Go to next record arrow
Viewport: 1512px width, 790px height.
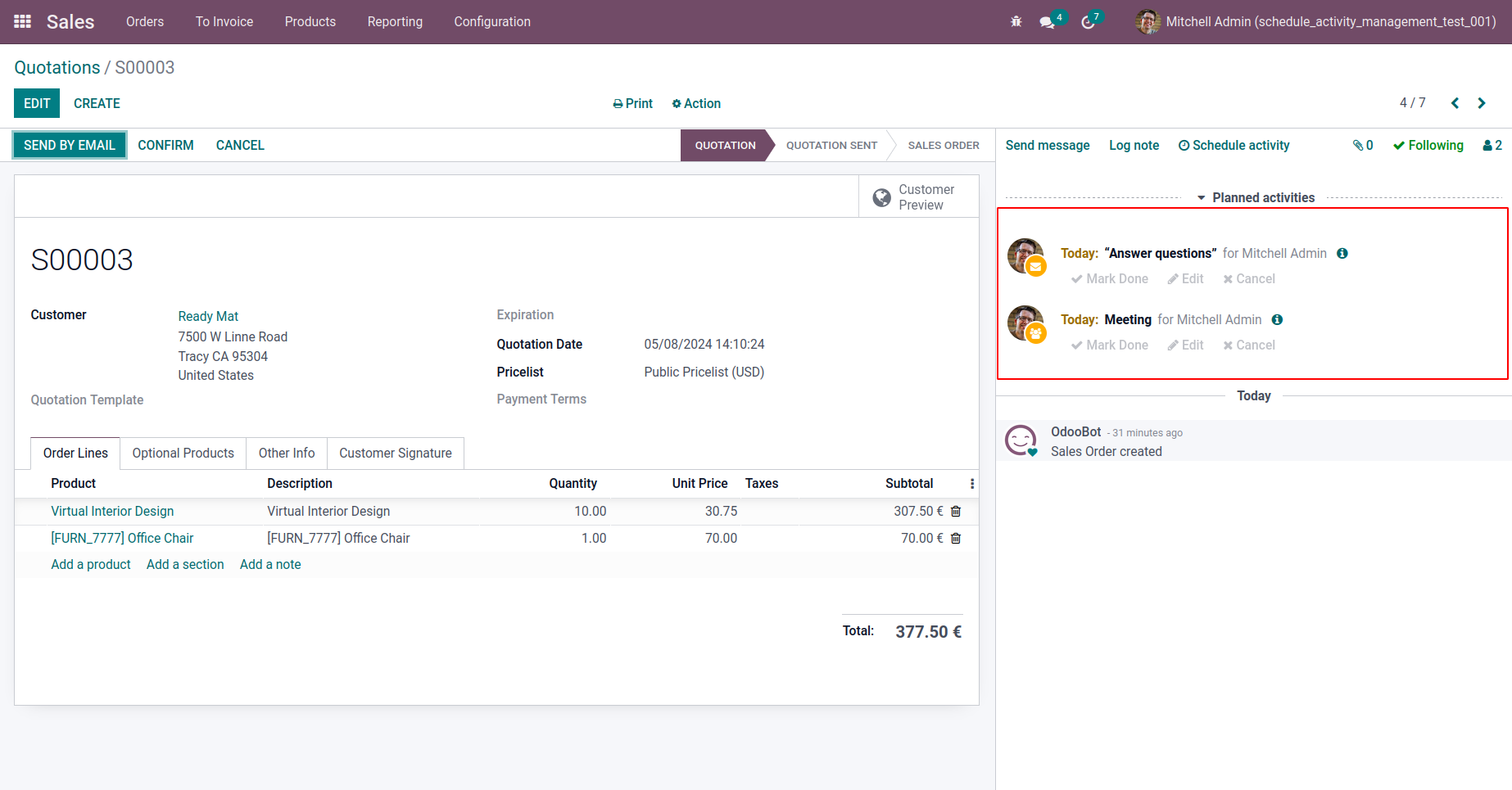[1482, 103]
